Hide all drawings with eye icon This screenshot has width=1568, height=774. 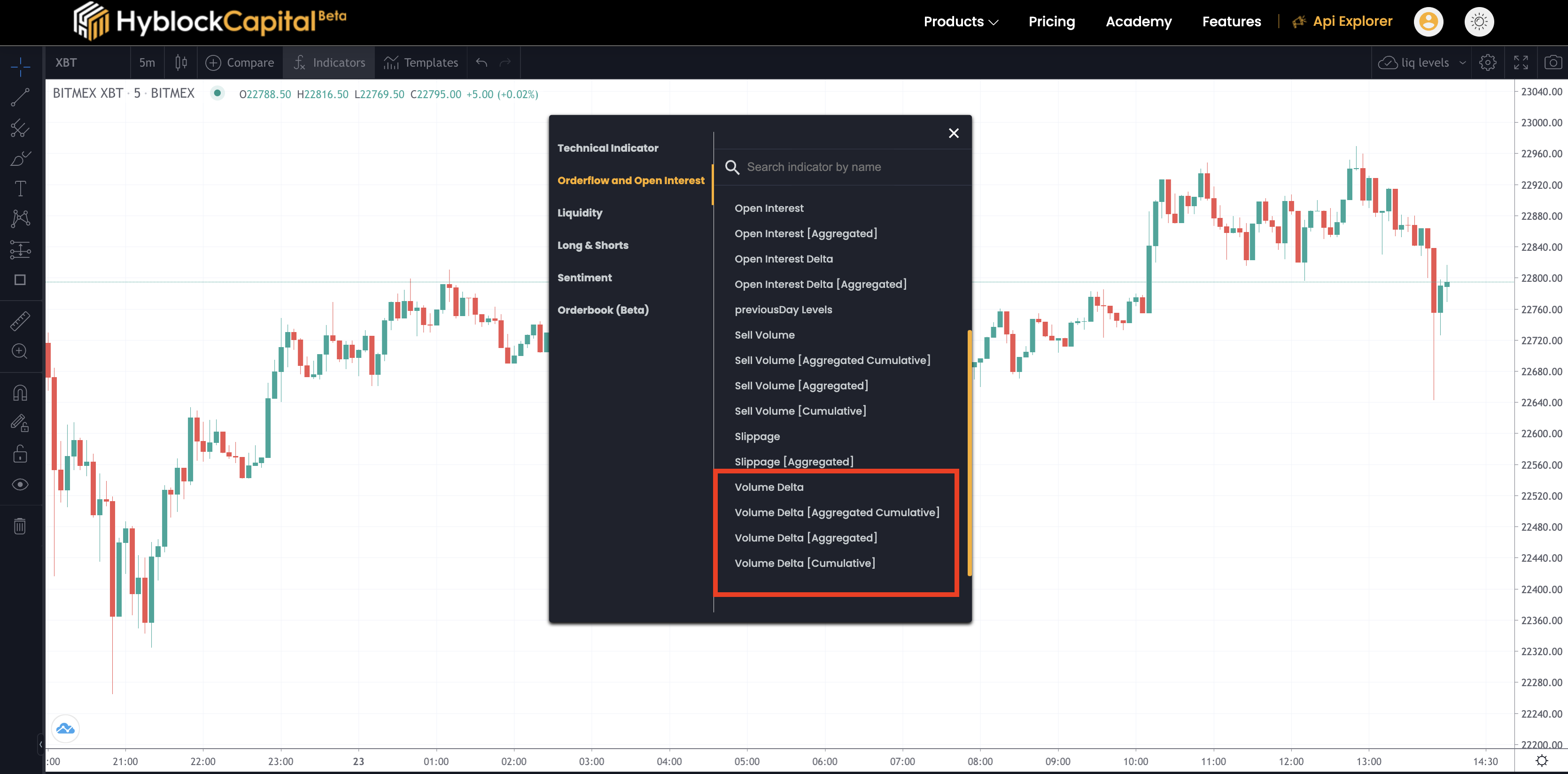[20, 484]
